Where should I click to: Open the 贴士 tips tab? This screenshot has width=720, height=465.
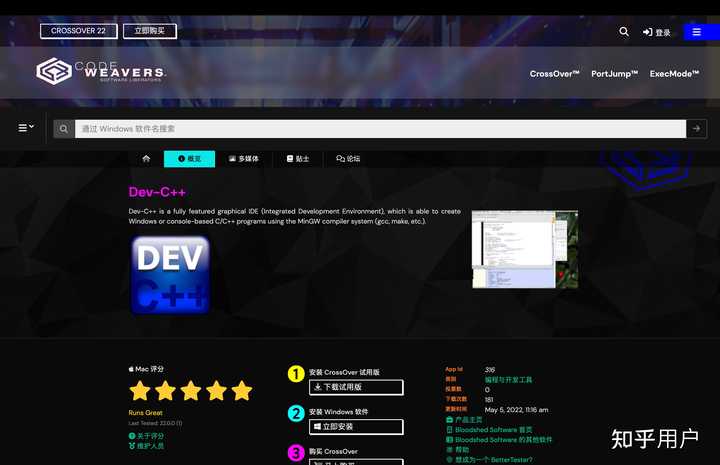click(298, 159)
